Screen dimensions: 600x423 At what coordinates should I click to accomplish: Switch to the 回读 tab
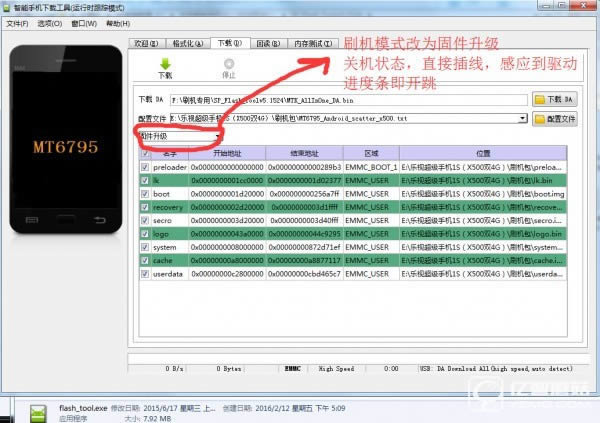pos(266,44)
